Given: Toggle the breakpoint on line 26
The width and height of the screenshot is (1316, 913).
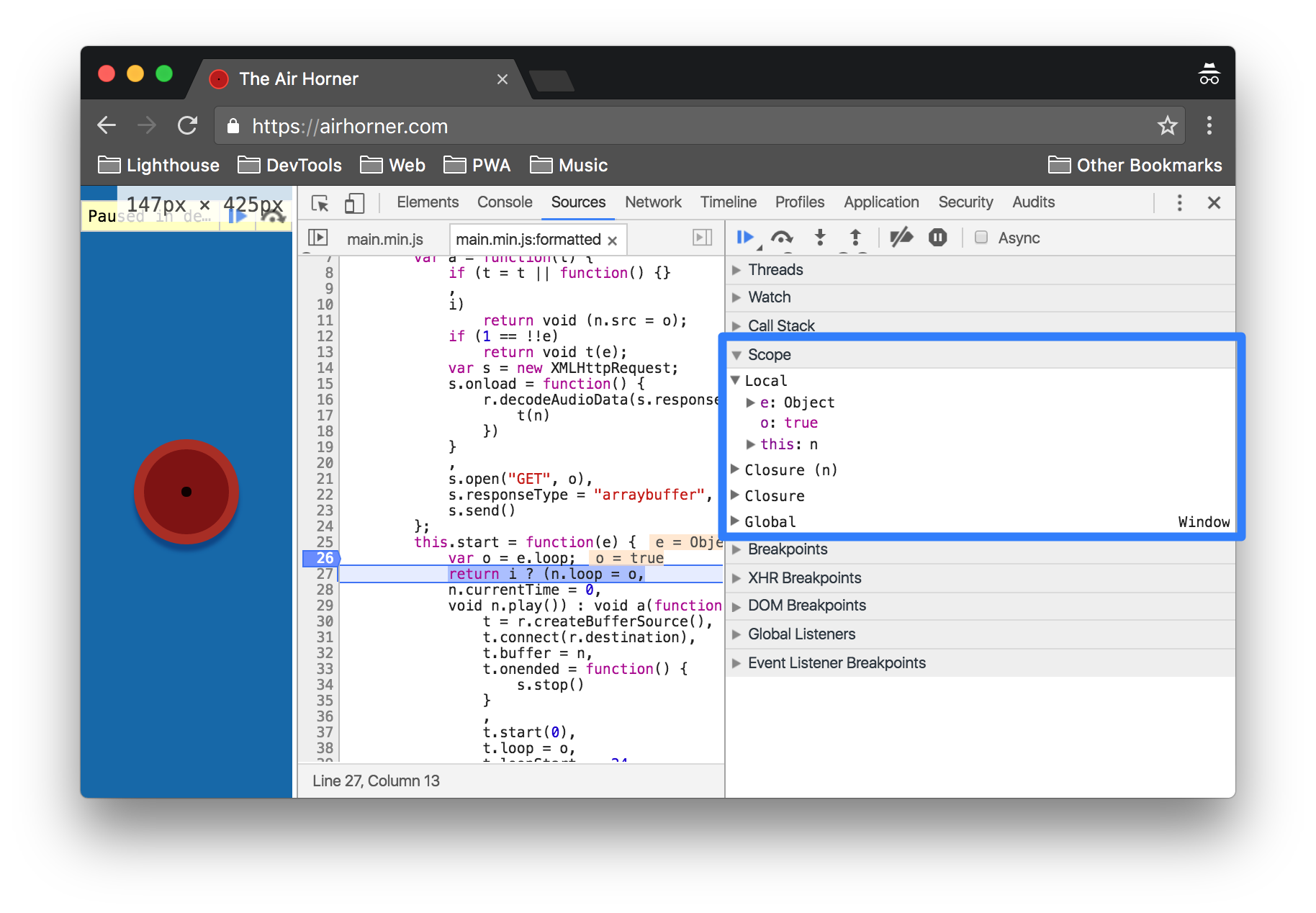Looking at the screenshot, I should [321, 558].
